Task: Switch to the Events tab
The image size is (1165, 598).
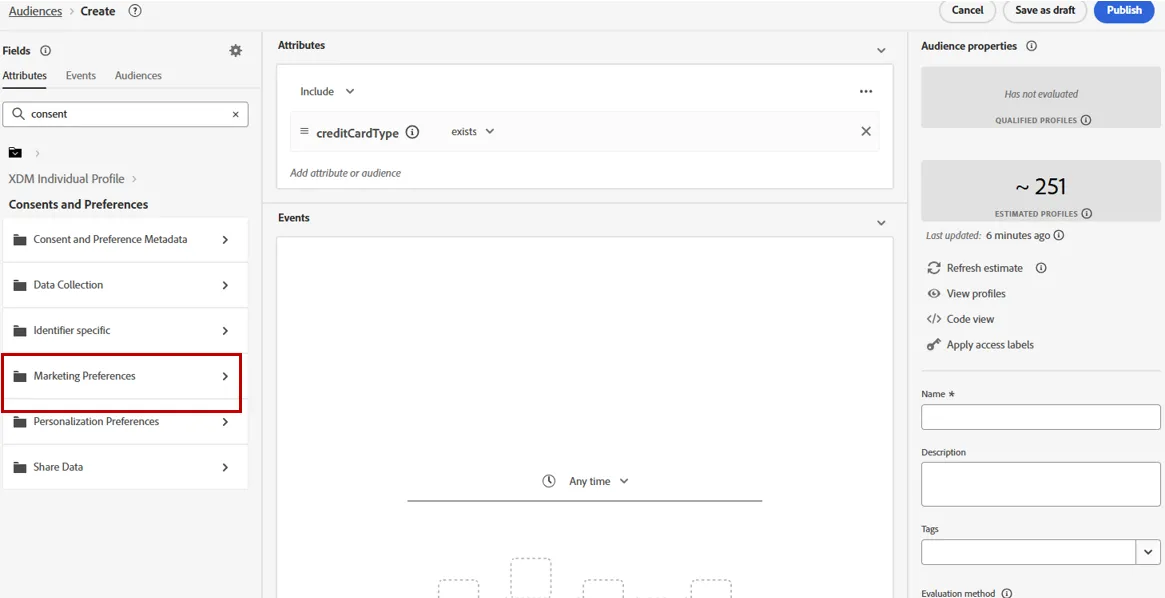Action: point(80,76)
